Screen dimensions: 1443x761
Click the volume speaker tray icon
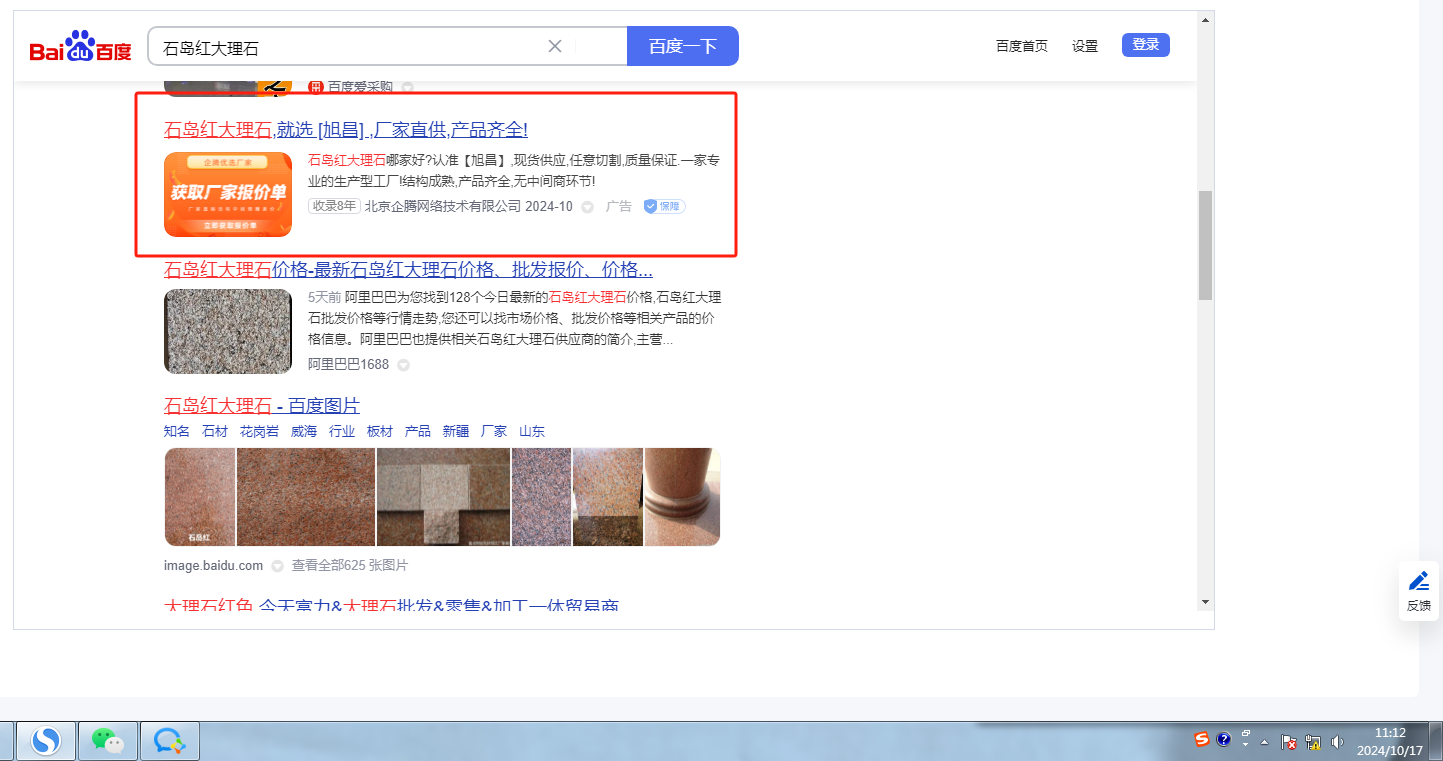point(1337,743)
